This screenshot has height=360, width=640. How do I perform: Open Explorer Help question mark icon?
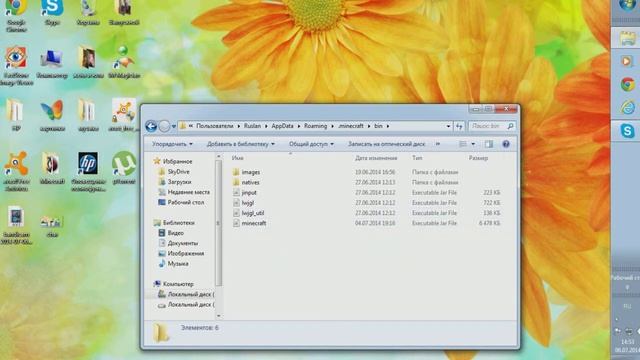point(506,144)
